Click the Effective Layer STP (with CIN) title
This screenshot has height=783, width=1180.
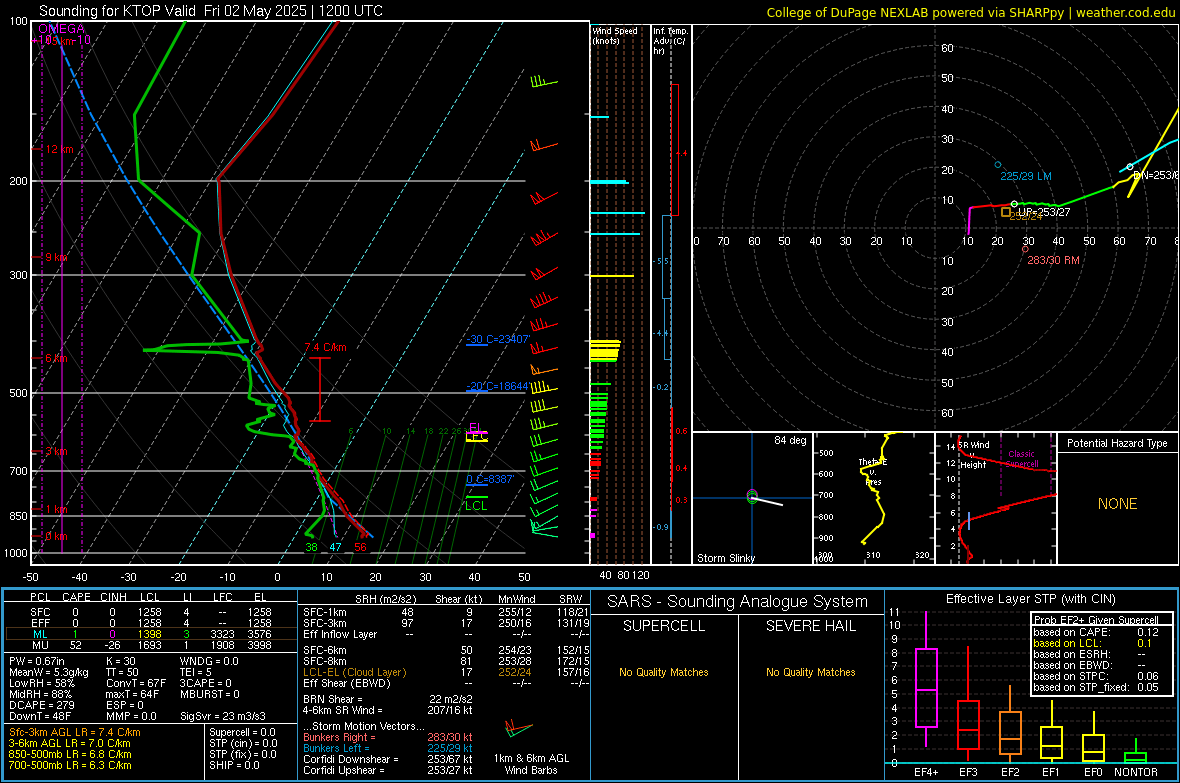click(1030, 599)
